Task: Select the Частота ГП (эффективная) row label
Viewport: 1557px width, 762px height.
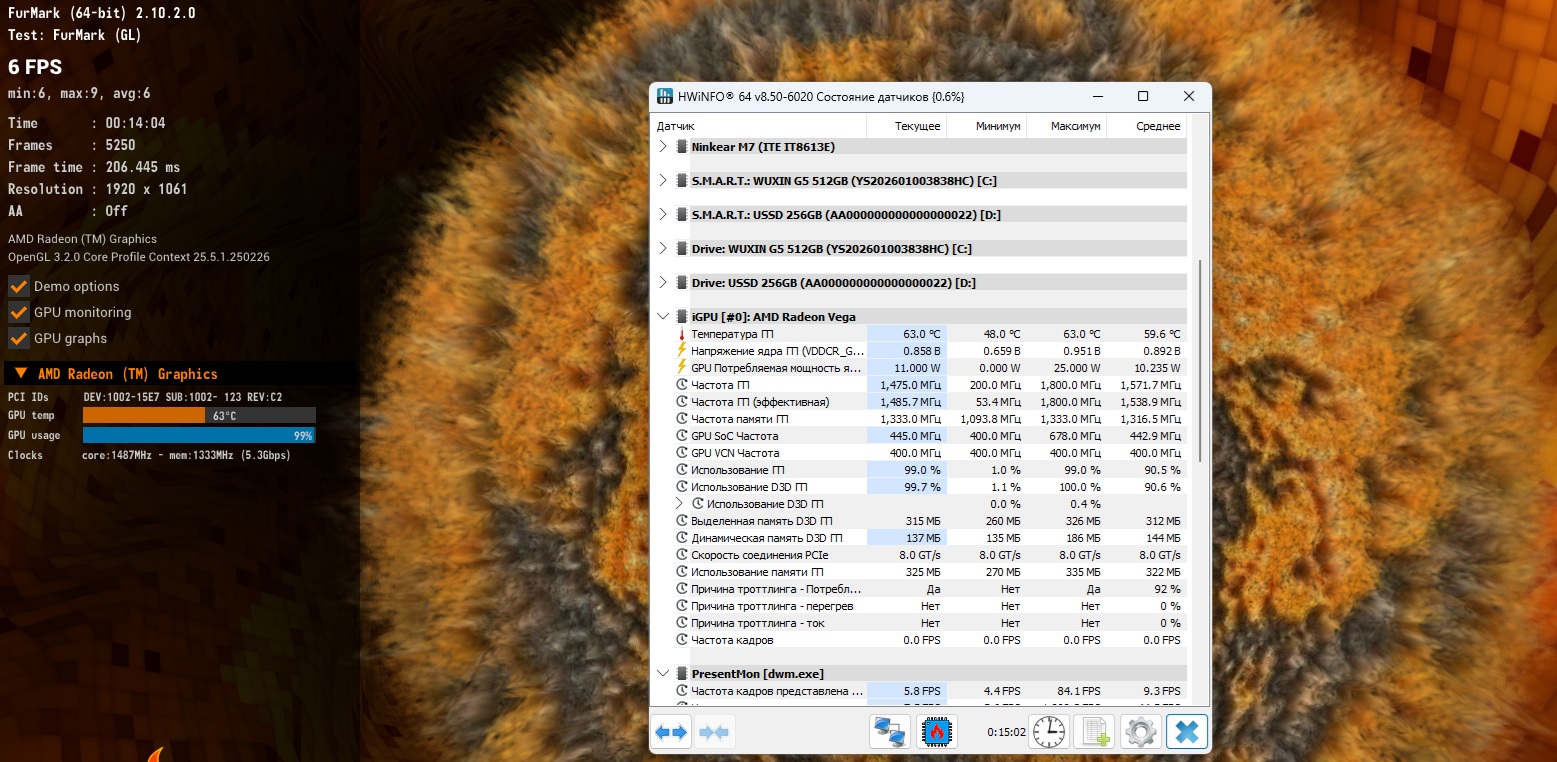Action: pos(760,402)
